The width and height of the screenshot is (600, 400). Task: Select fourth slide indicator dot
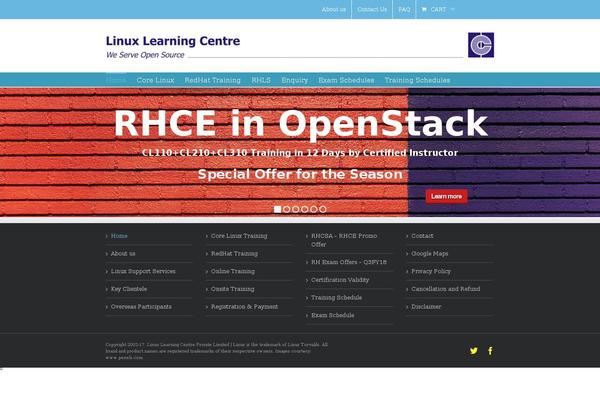(x=305, y=209)
